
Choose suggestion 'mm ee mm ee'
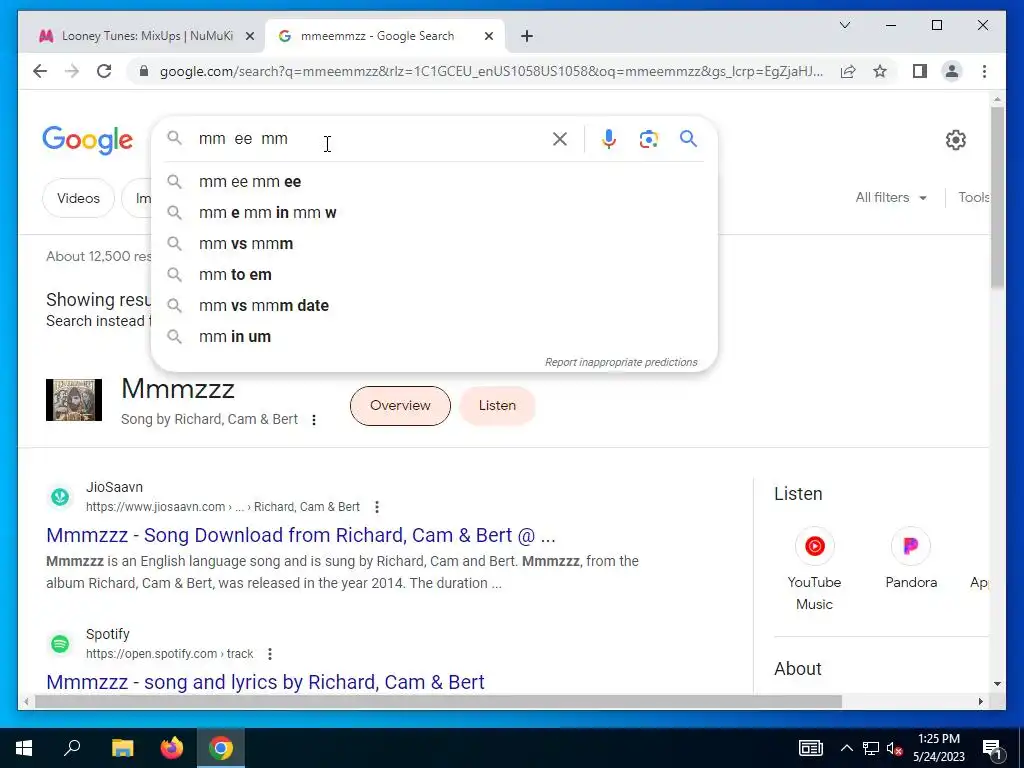(x=434, y=182)
